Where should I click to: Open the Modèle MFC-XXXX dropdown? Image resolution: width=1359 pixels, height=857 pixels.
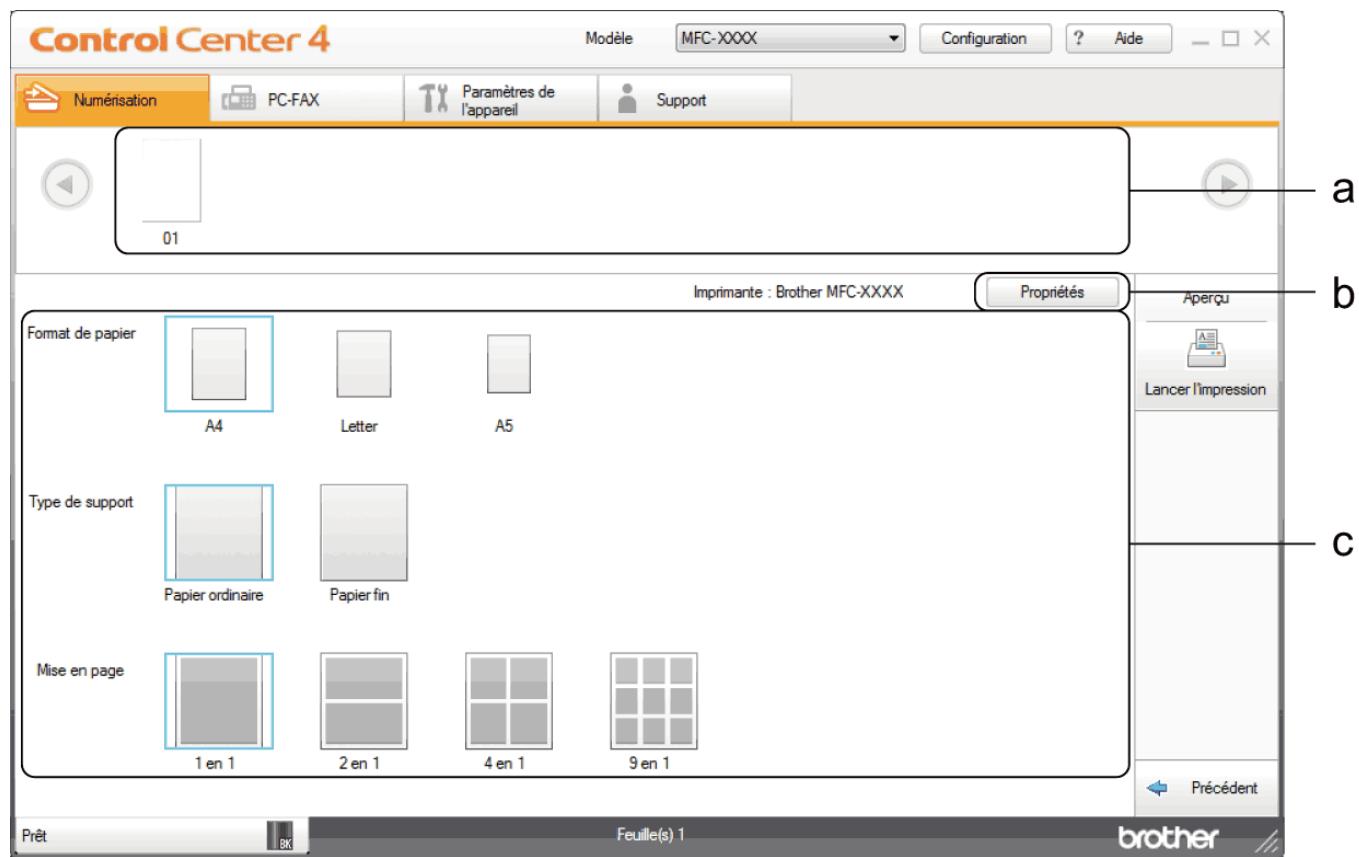[789, 38]
